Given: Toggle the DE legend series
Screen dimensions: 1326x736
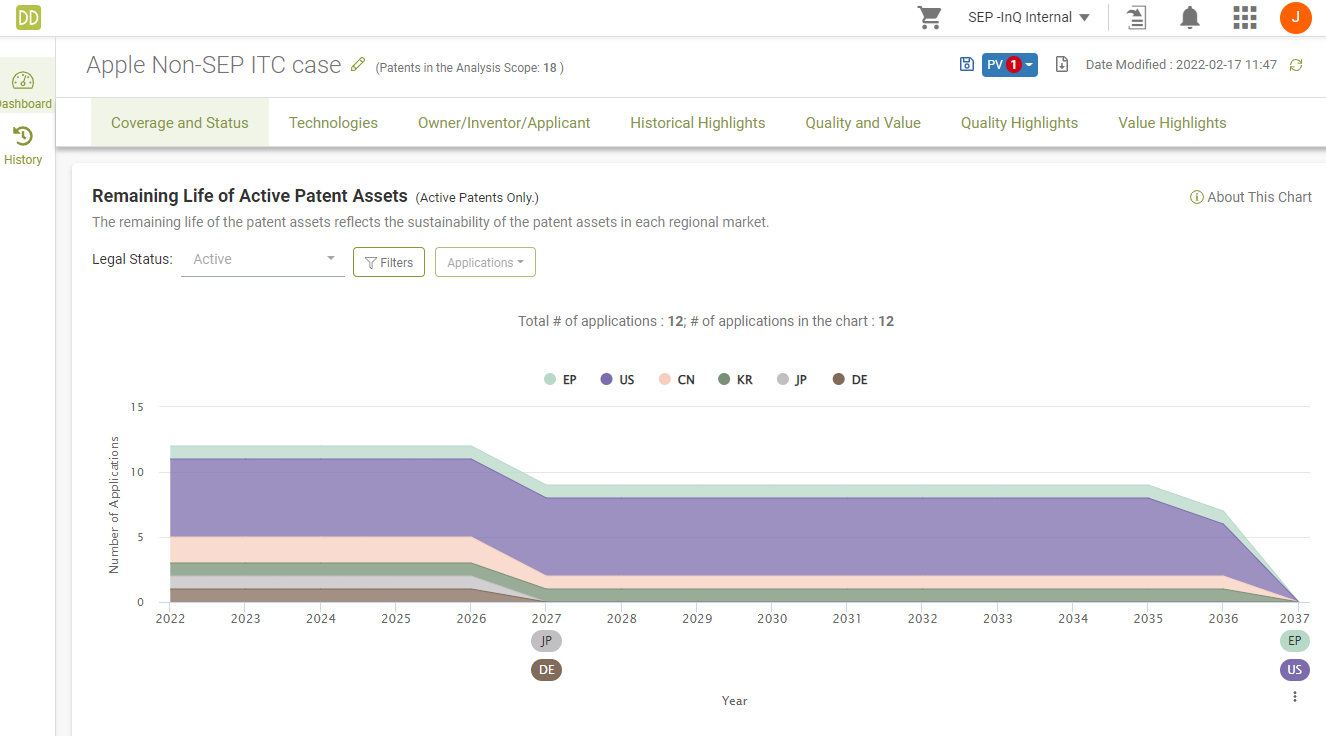Looking at the screenshot, I should [x=850, y=380].
